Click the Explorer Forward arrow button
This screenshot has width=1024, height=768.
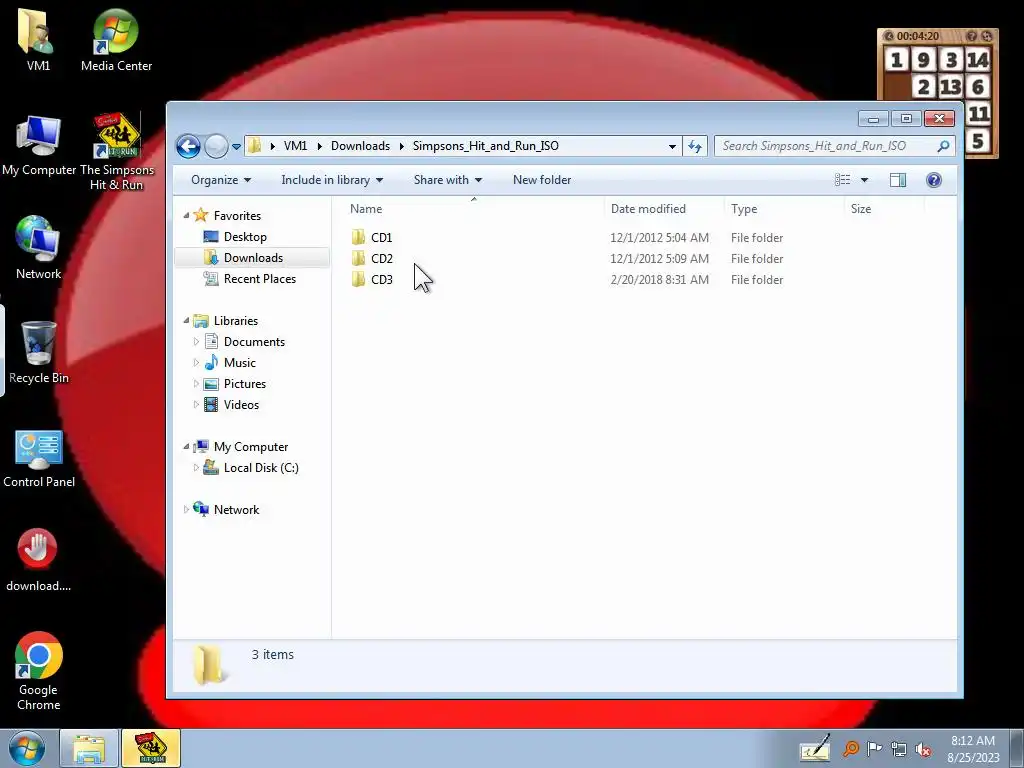[216, 146]
